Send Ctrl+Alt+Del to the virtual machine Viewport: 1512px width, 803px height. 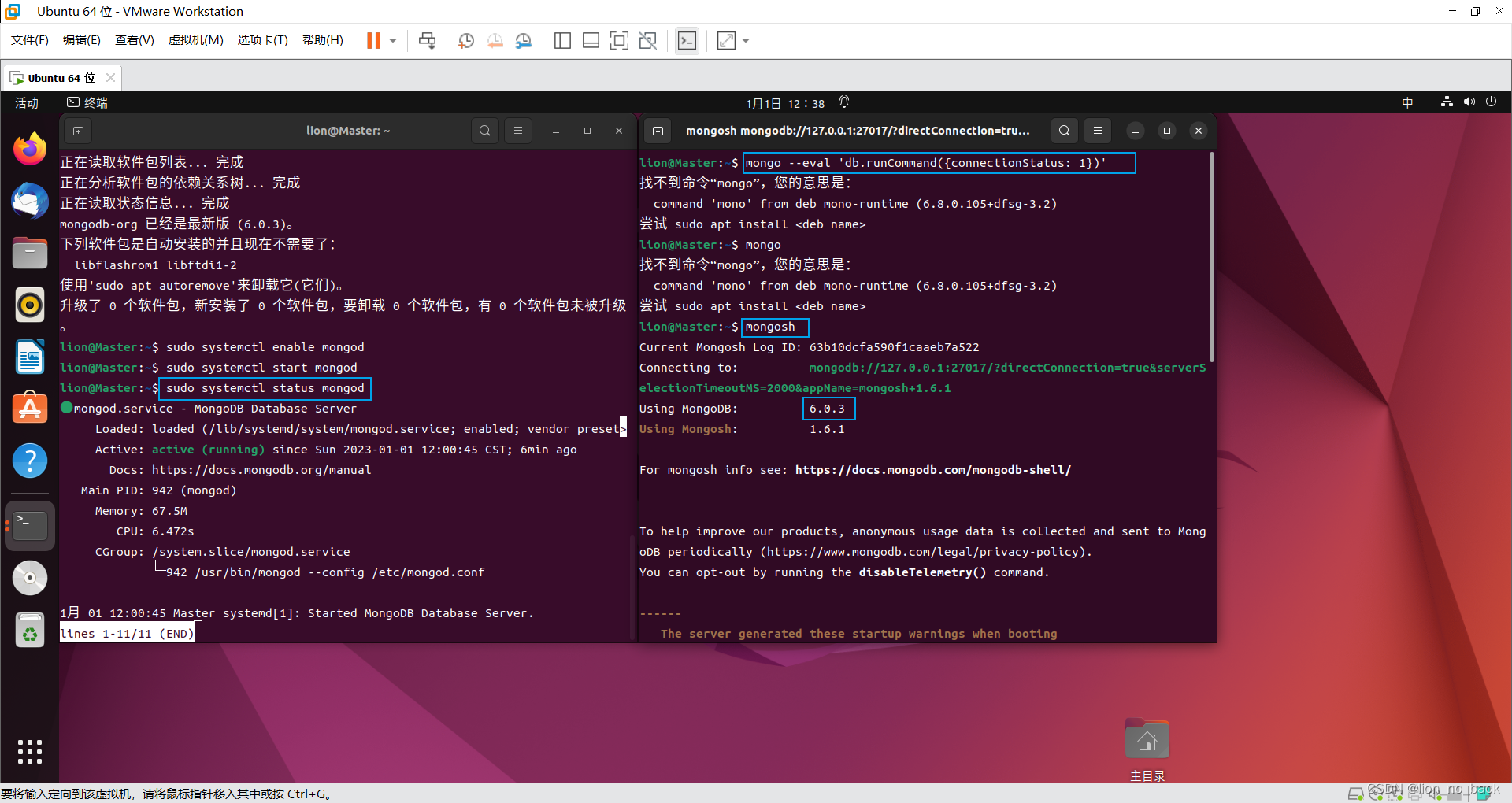pos(428,40)
